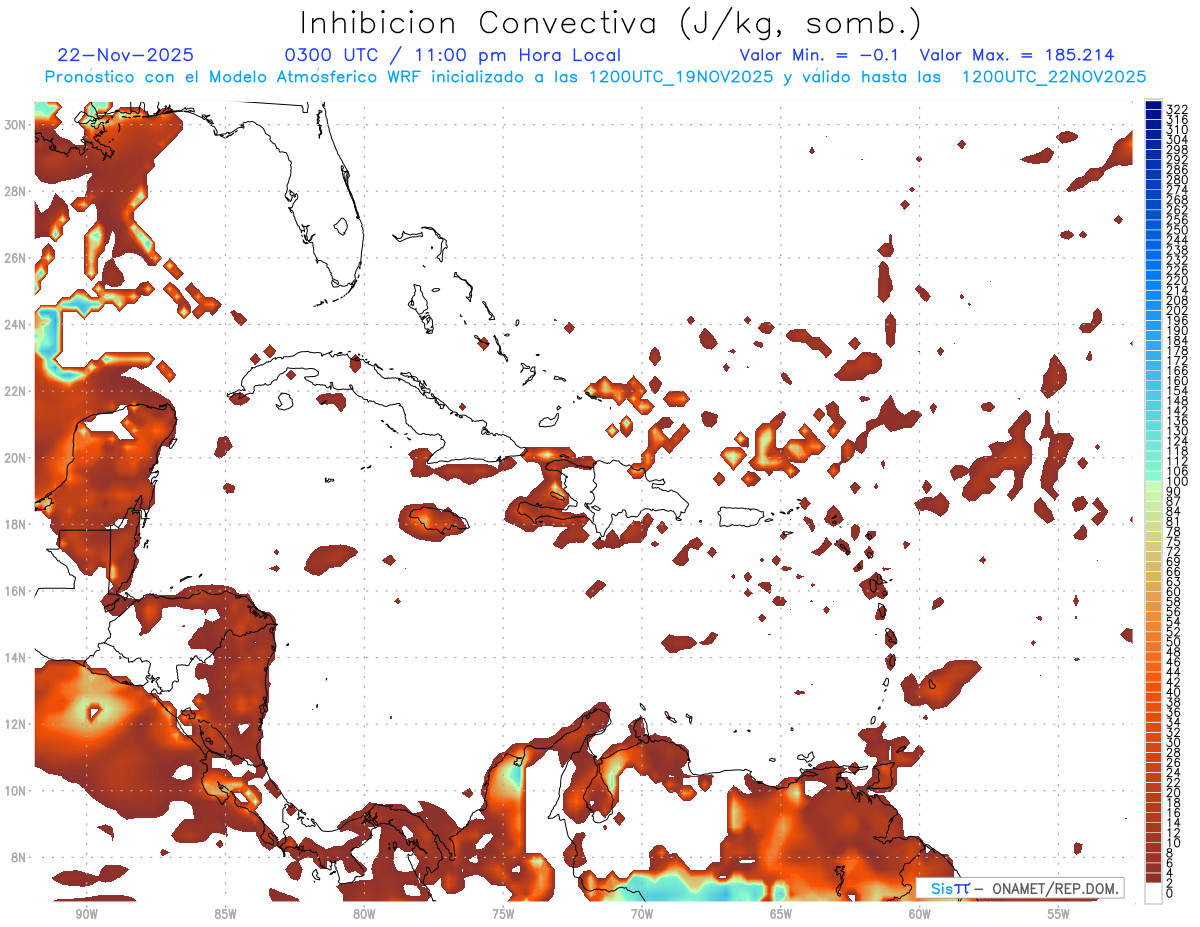1200x927 pixels.
Task: Click the WRF model forecast description line
Action: click(595, 77)
